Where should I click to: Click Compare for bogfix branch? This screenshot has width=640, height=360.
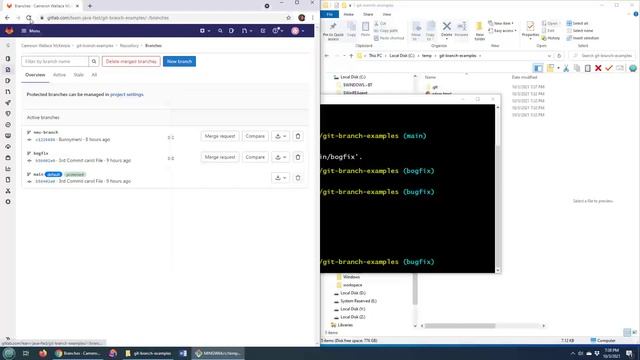pyautogui.click(x=255, y=157)
